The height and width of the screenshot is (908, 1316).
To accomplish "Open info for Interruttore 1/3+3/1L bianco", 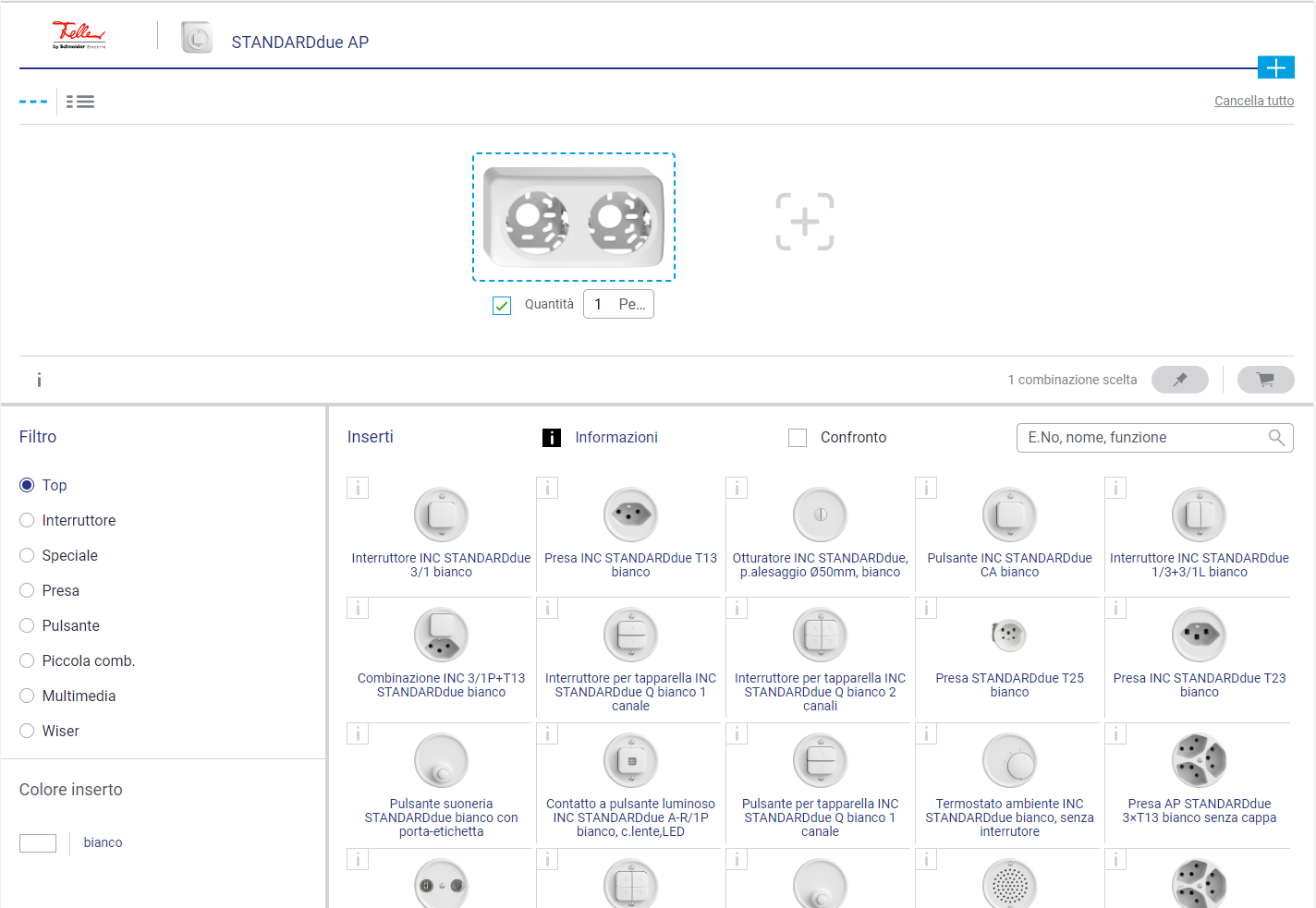I will pyautogui.click(x=1115, y=488).
